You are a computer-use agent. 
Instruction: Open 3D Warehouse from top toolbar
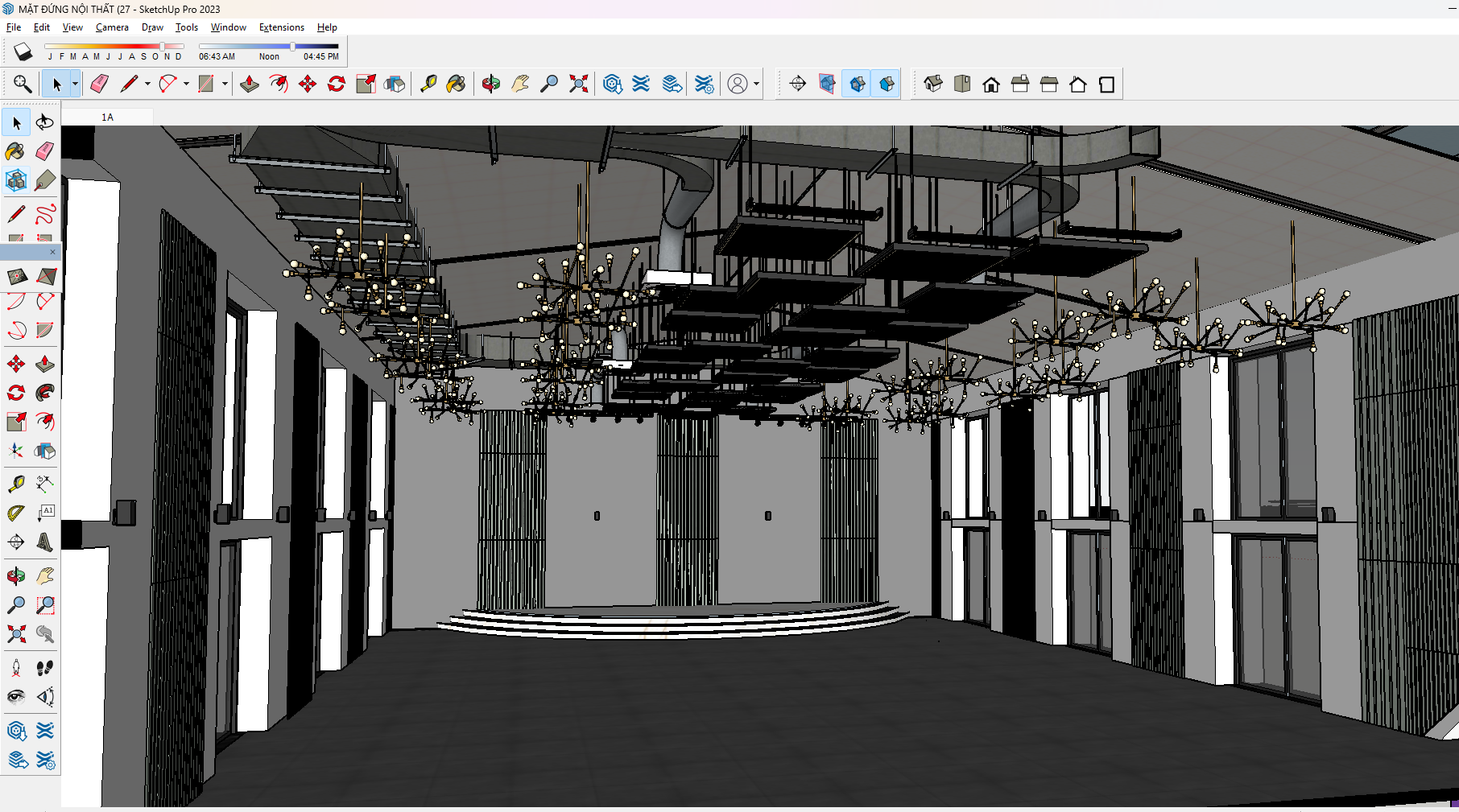613,84
